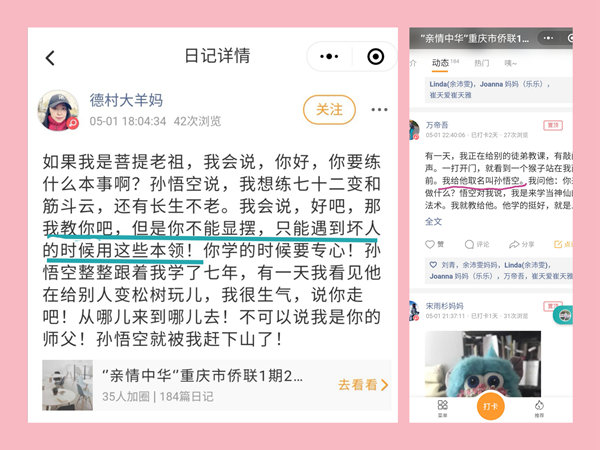Image resolution: width=600 pixels, height=450 pixels.
Task: Open the 亲情中华 circle thumbnail image
Action: 67,385
